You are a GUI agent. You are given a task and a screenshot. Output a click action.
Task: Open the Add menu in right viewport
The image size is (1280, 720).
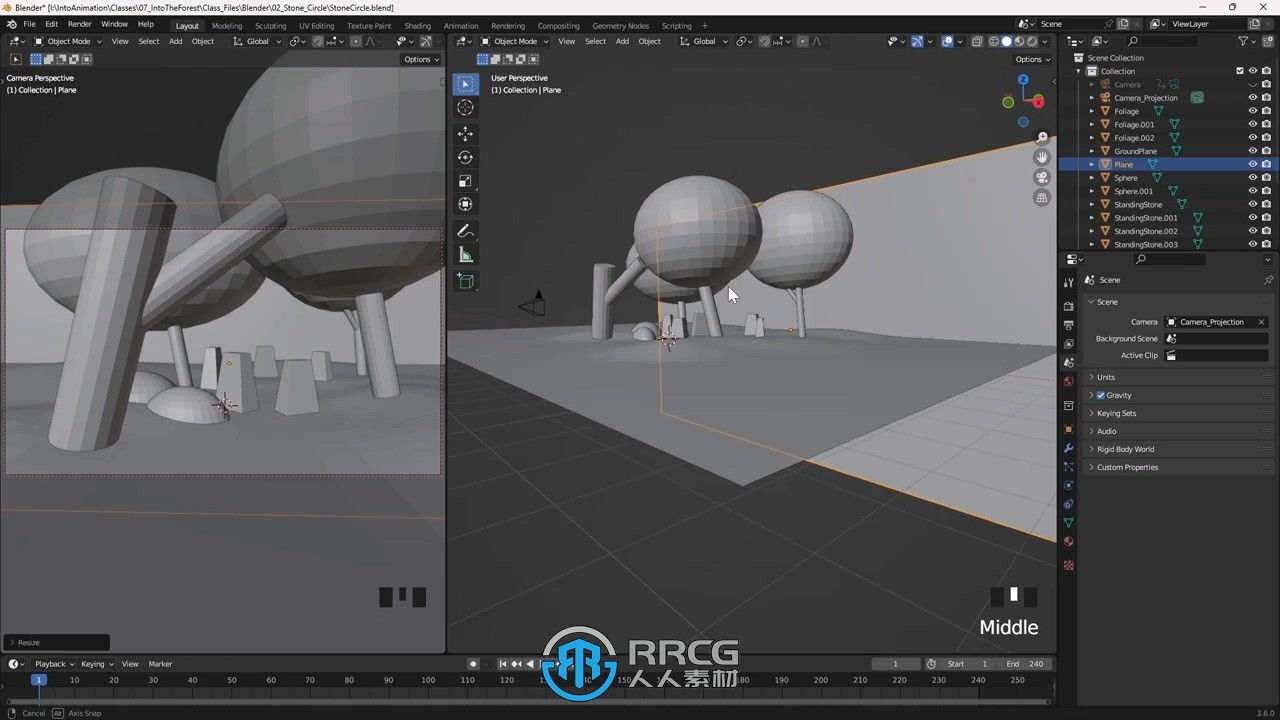622,41
